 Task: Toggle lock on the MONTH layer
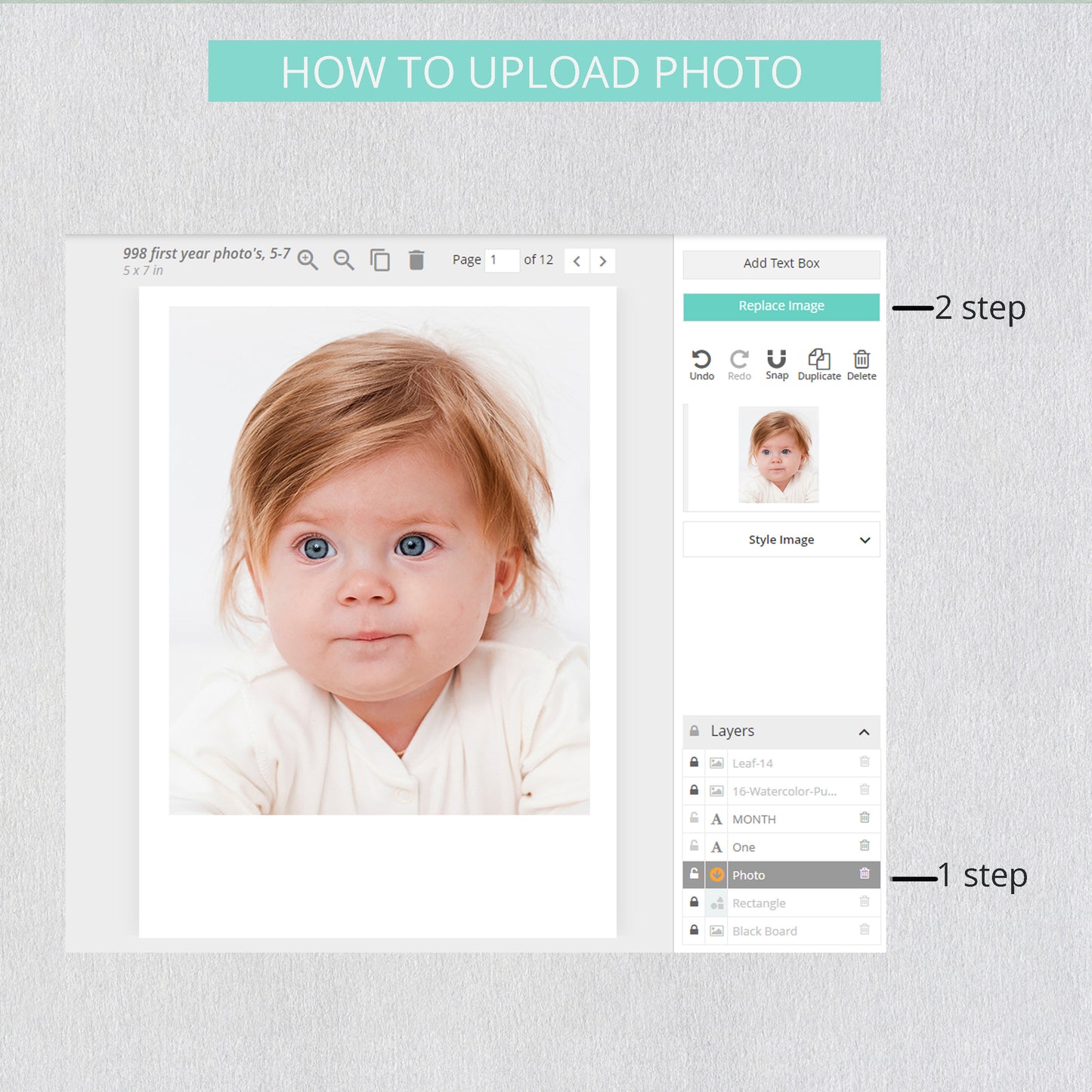click(694, 818)
